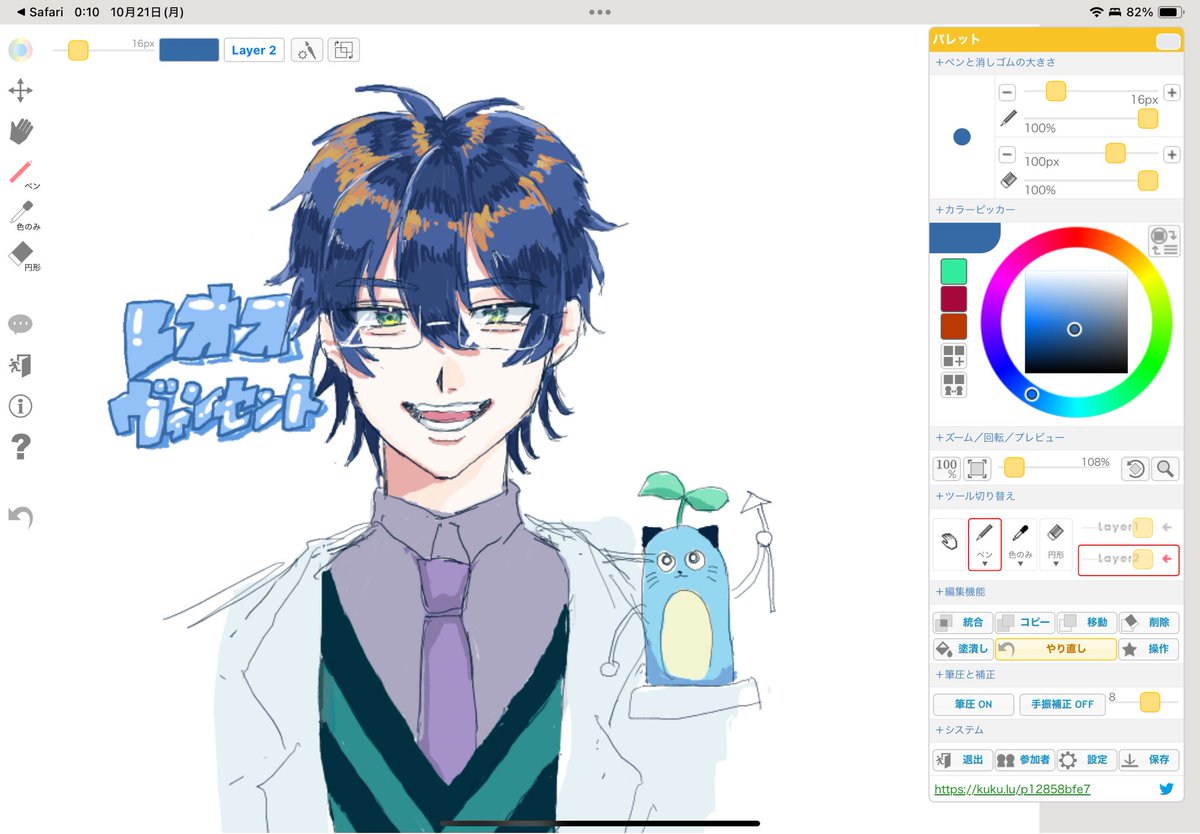
Task: Add a swatch with the grid-plus icon
Action: (954, 356)
